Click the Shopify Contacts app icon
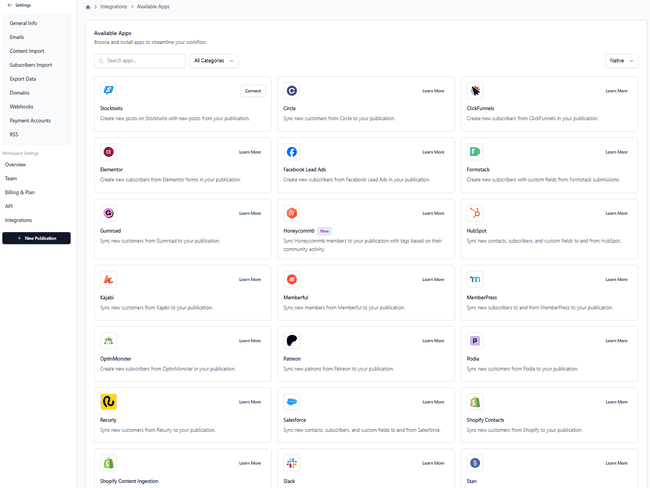This screenshot has height=488, width=650. pyautogui.click(x=475, y=402)
